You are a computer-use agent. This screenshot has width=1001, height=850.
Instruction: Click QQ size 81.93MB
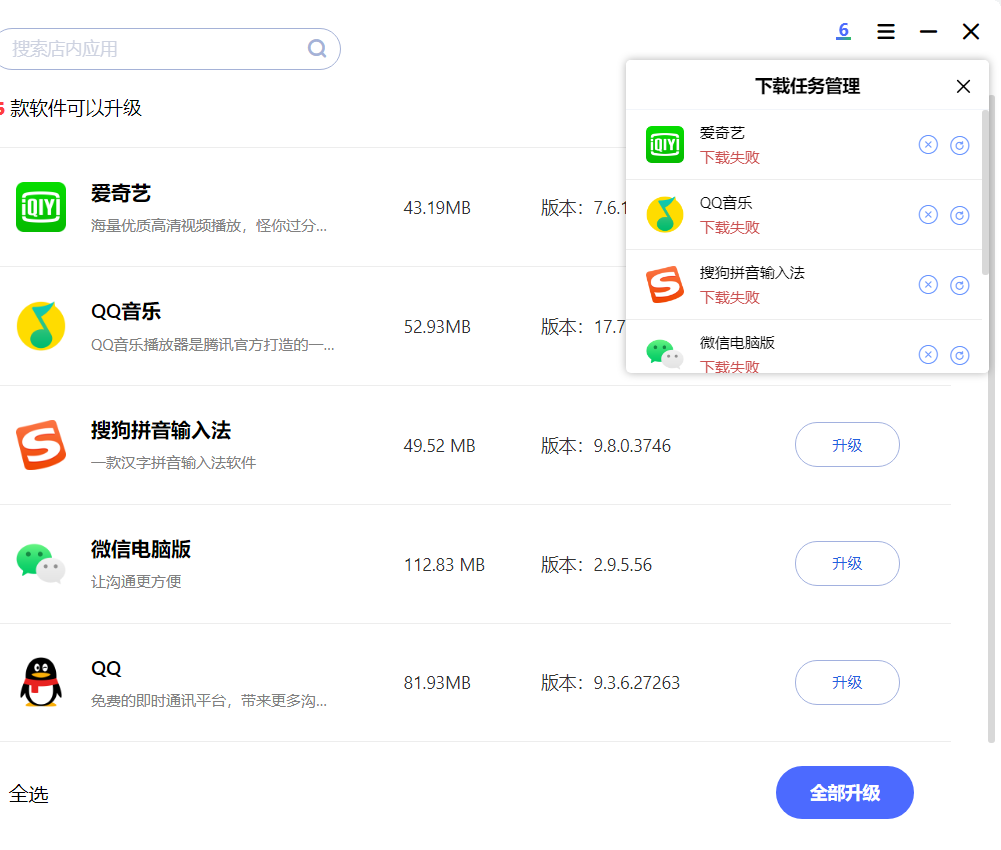437,683
